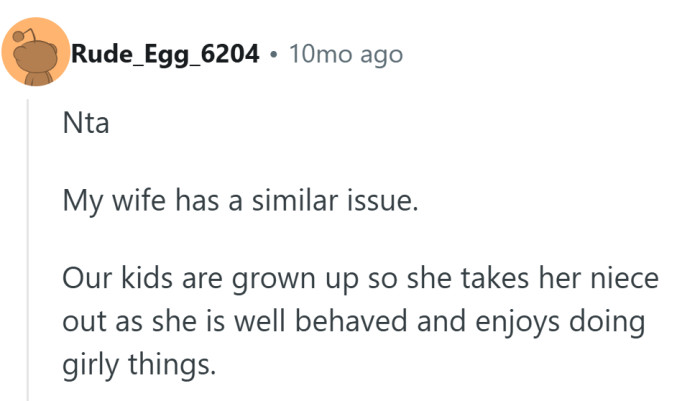Image resolution: width=700 pixels, height=401 pixels.
Task: Open the Rude_Egg_6204 user profile link
Action: [x=167, y=55]
